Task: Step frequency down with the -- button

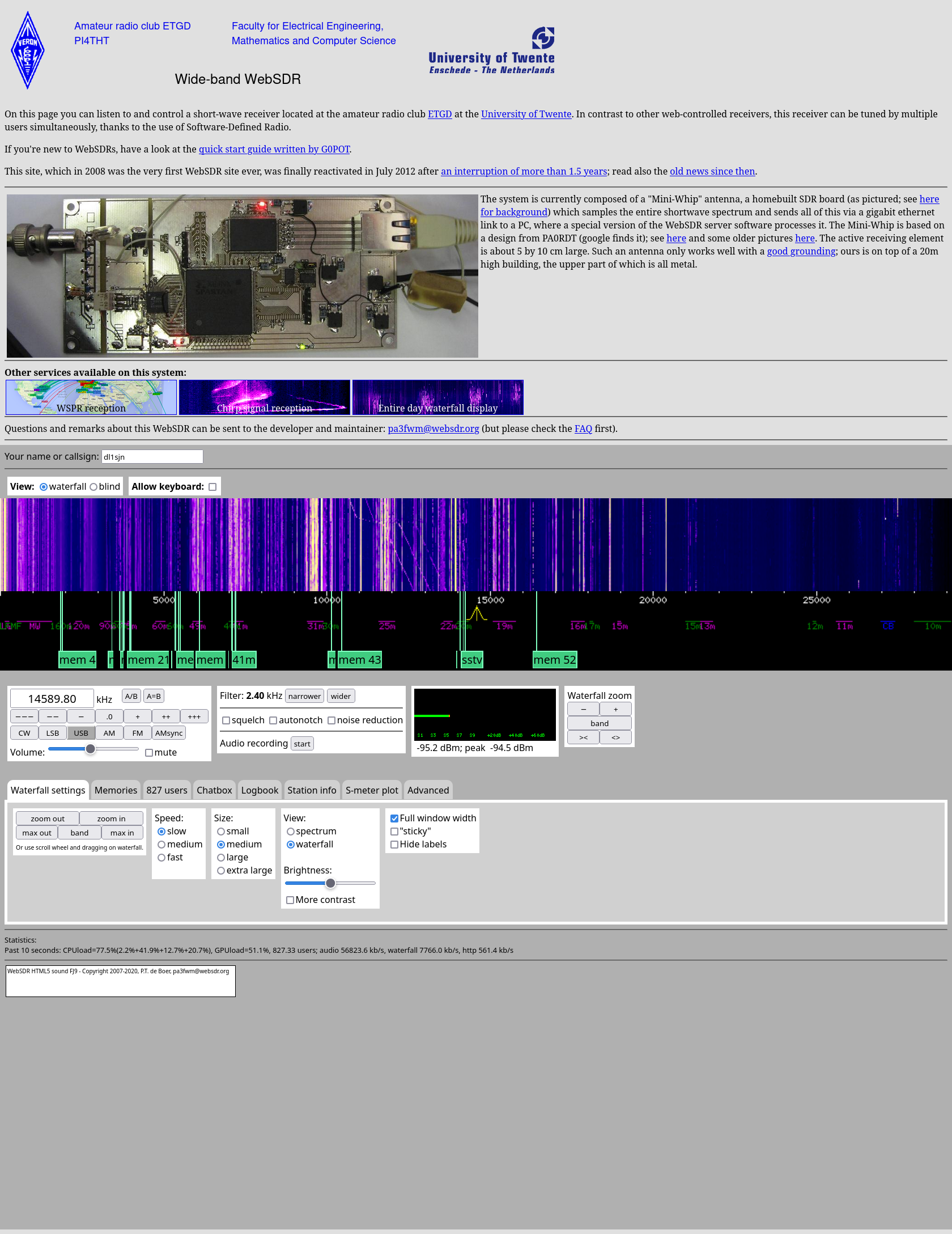Action: [53, 716]
